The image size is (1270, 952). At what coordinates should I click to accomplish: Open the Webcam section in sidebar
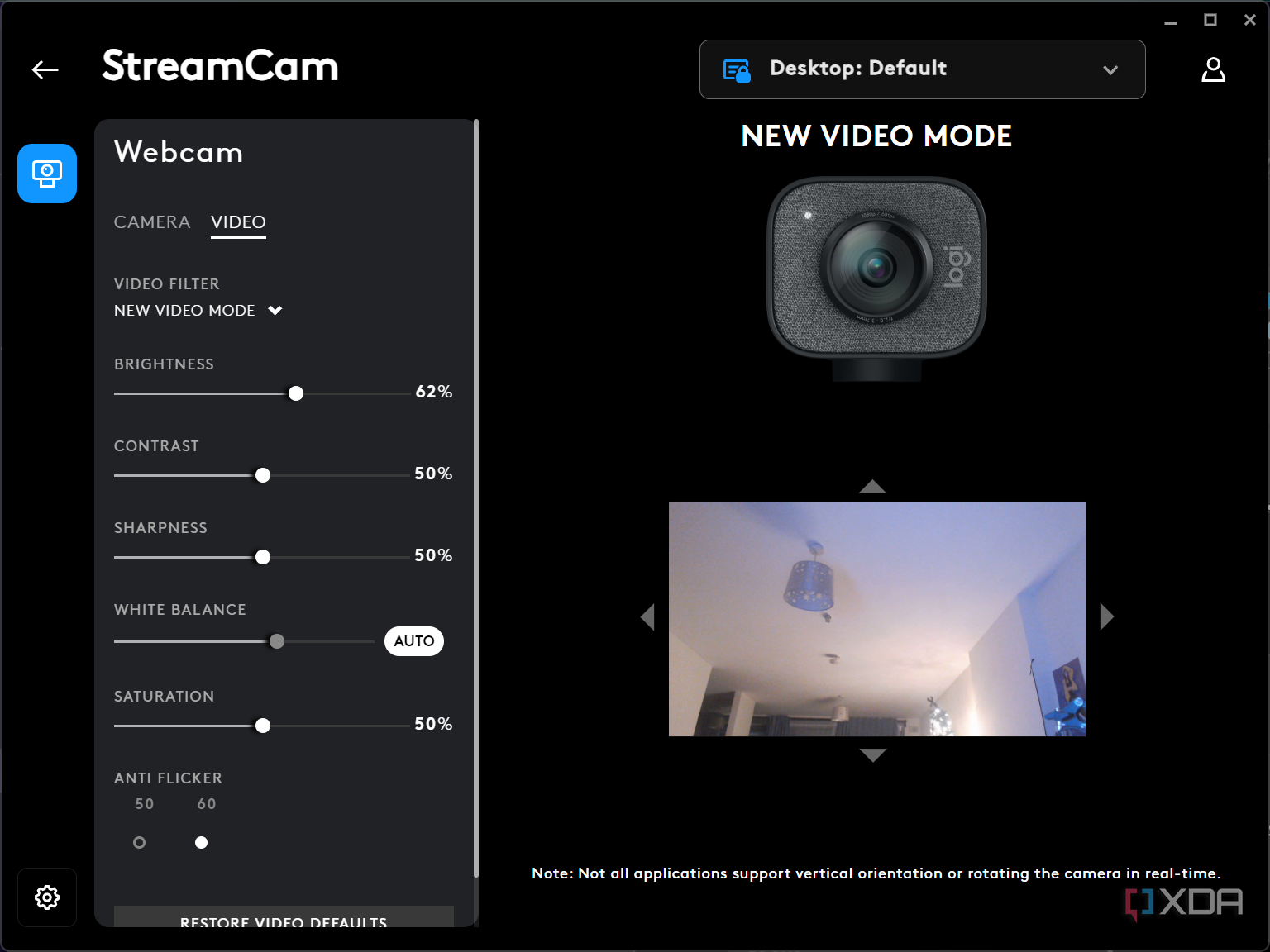(47, 174)
